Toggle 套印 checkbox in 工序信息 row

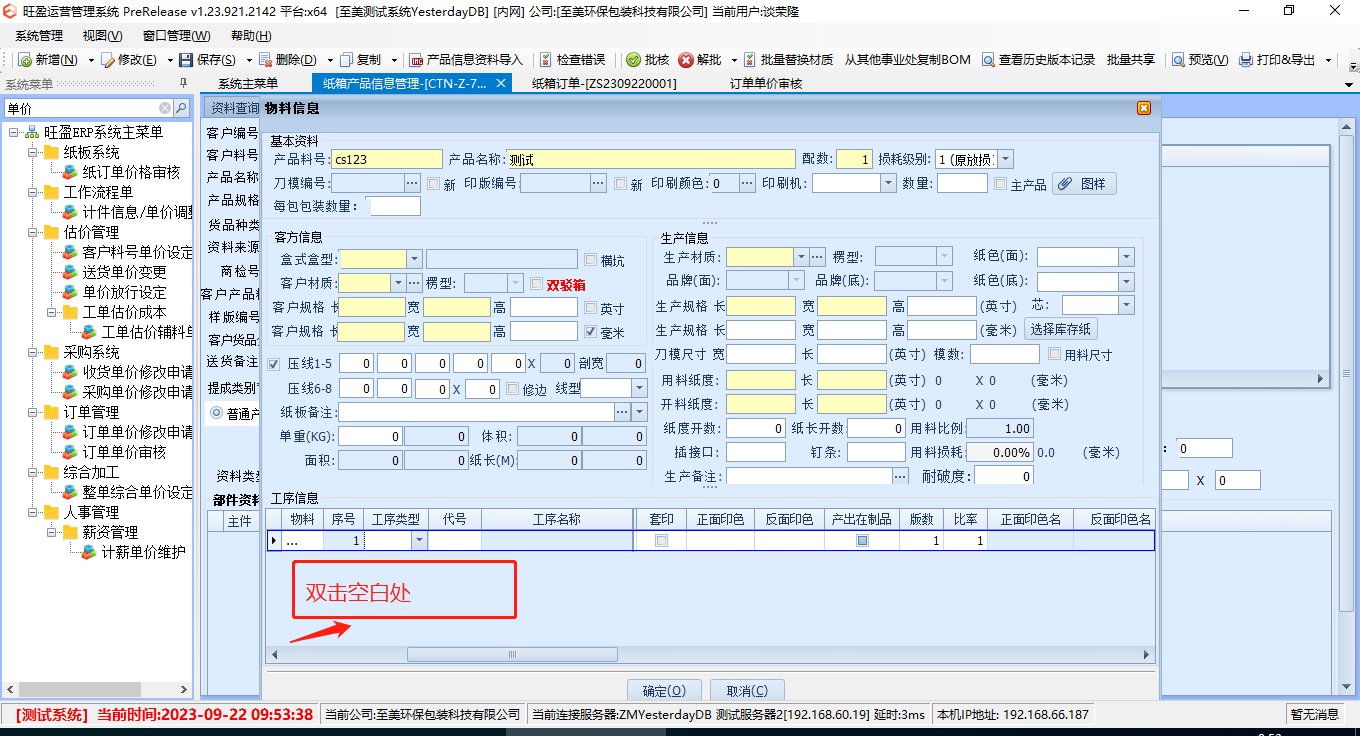pyautogui.click(x=661, y=541)
